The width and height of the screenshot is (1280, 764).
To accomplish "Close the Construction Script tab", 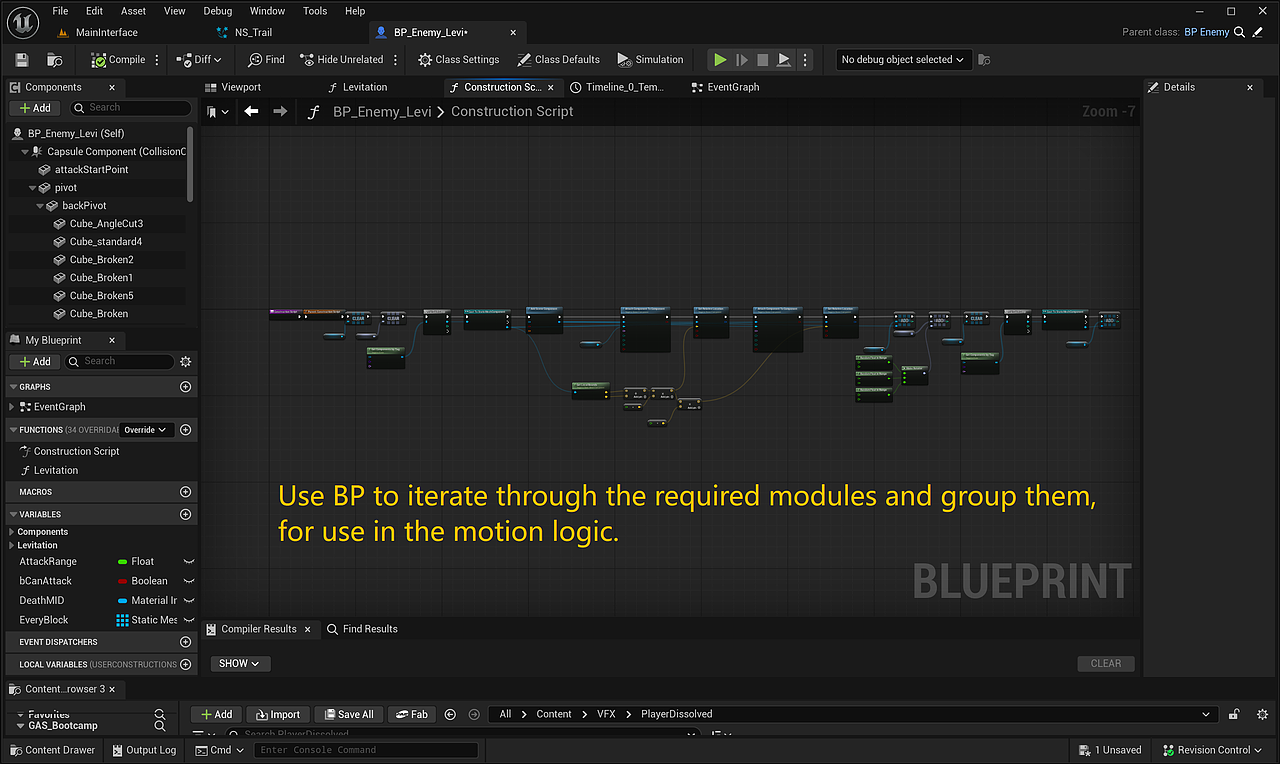I will (551, 87).
